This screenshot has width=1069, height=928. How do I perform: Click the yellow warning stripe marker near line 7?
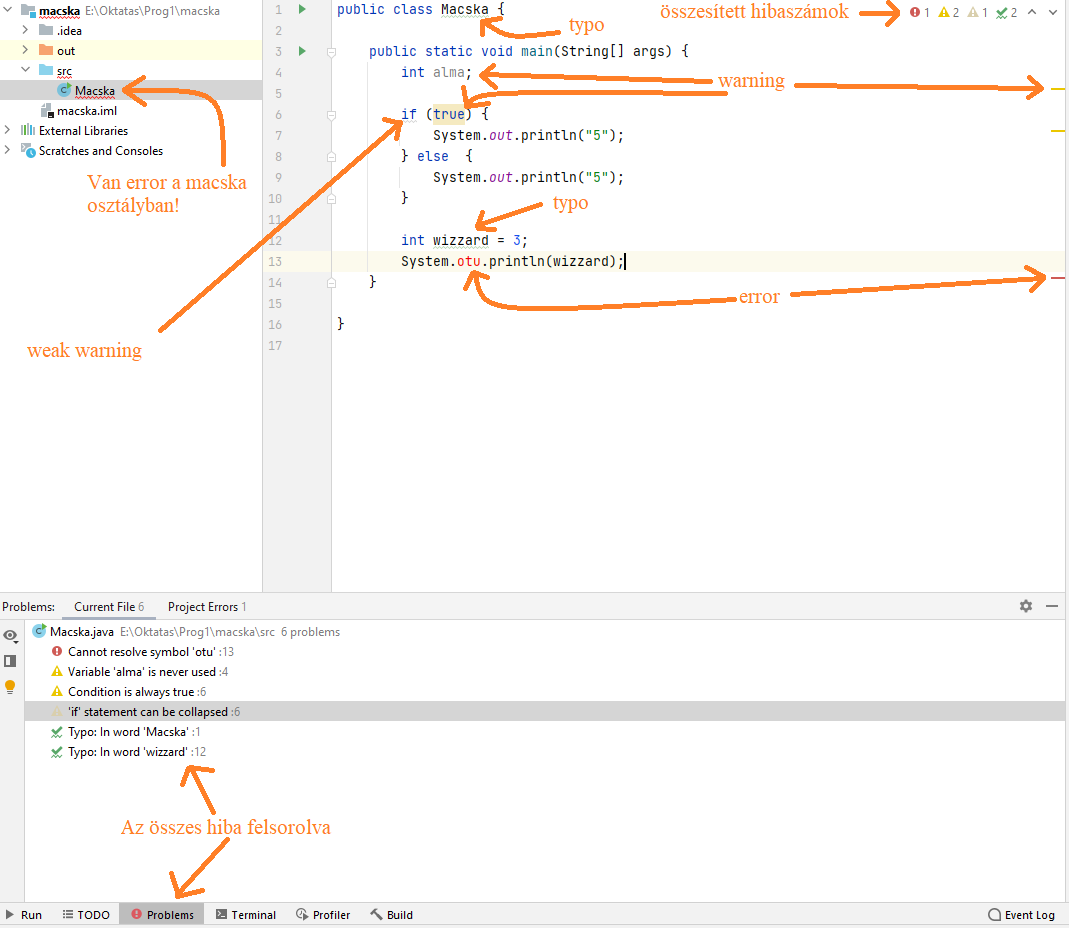pos(1057,130)
